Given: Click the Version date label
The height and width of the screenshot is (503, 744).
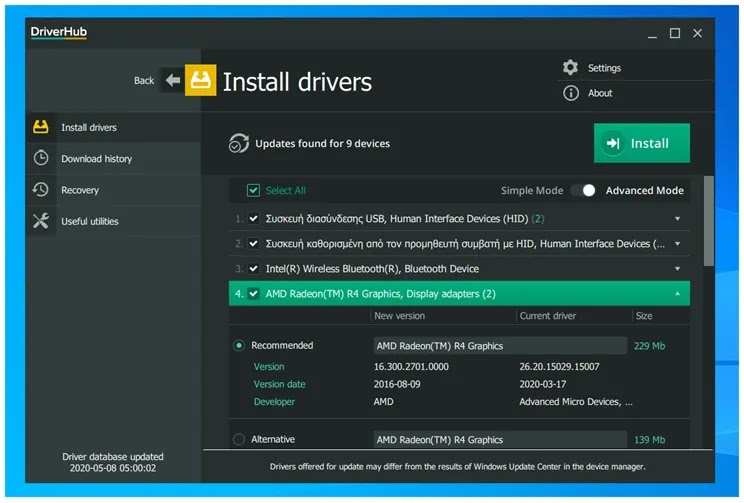Looking at the screenshot, I should pyautogui.click(x=279, y=384).
